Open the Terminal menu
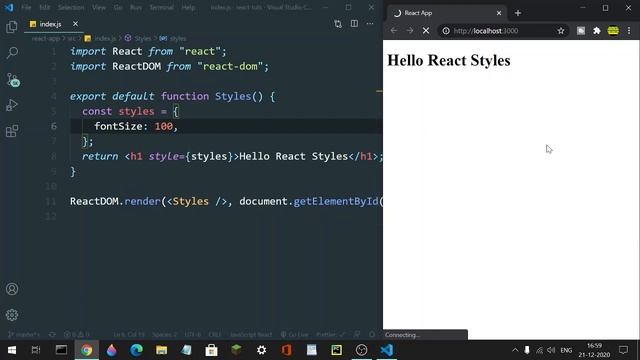The width and height of the screenshot is (640, 360). tap(162, 7)
